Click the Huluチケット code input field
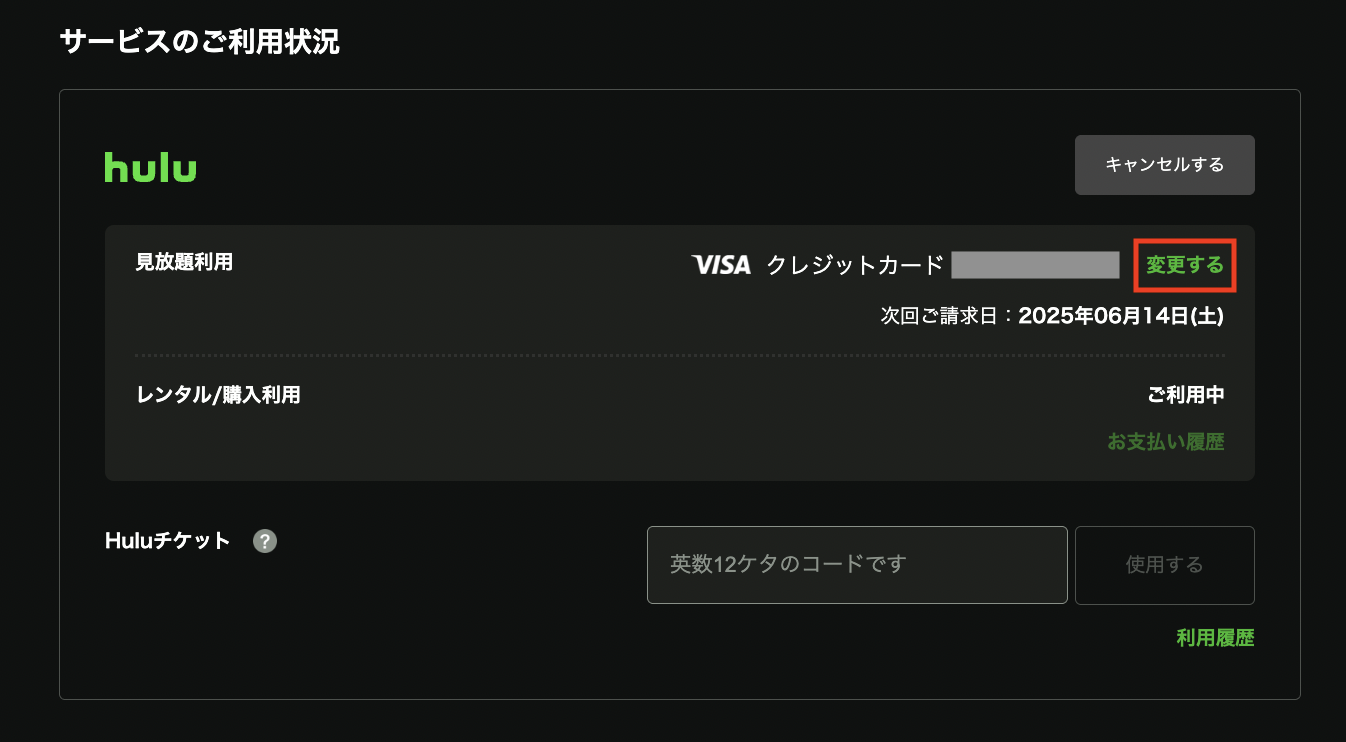1346x742 pixels. (857, 565)
